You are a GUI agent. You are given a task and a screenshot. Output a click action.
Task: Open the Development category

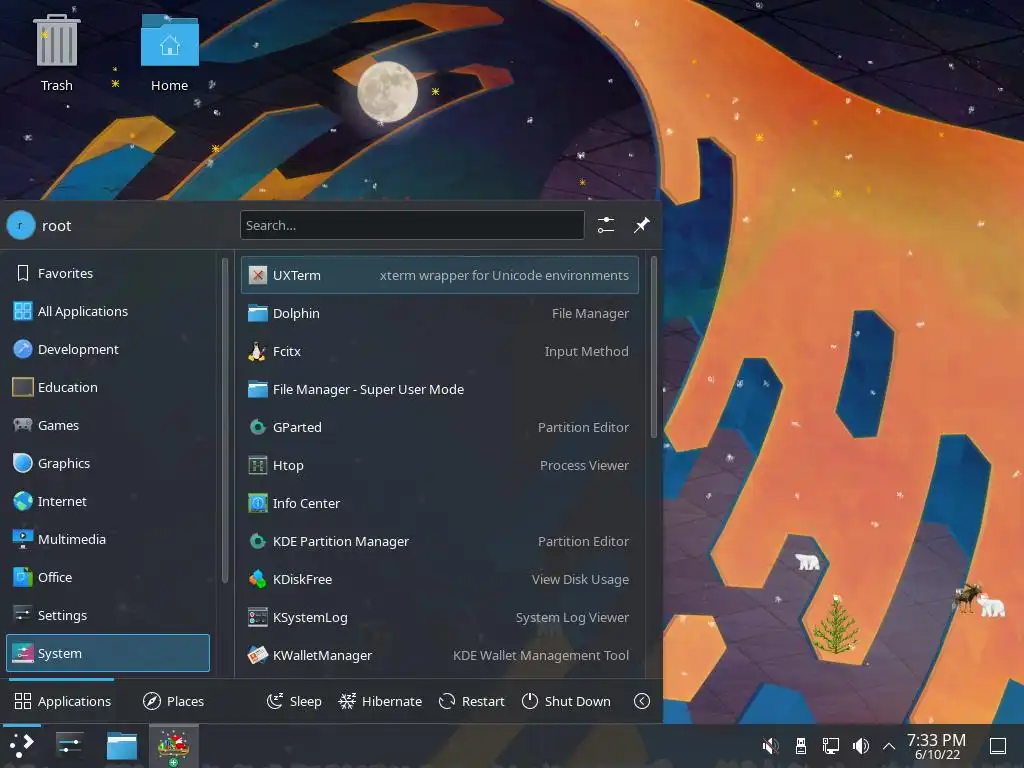pos(108,349)
